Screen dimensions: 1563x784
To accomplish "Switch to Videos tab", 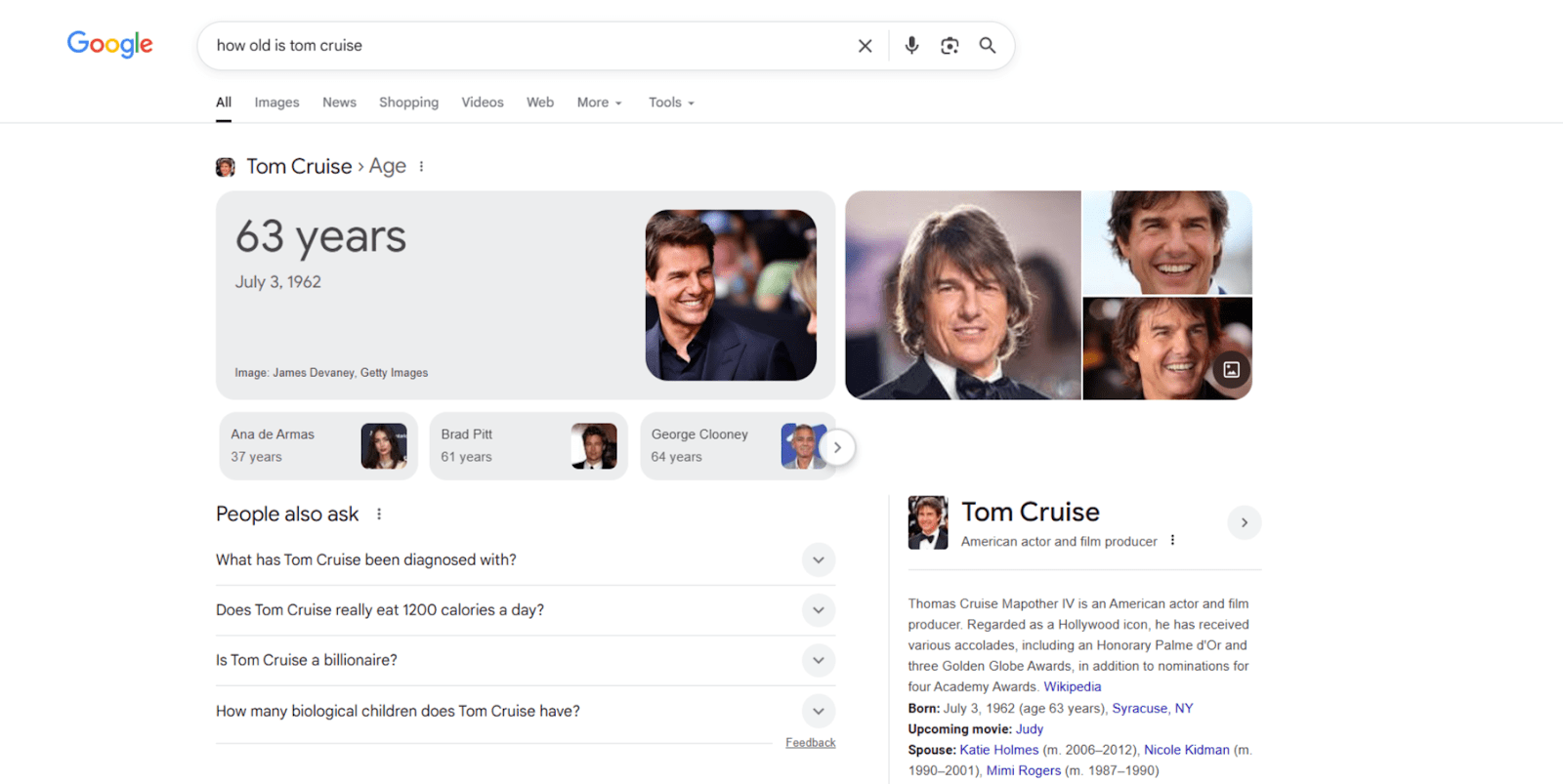I will pyautogui.click(x=483, y=103).
